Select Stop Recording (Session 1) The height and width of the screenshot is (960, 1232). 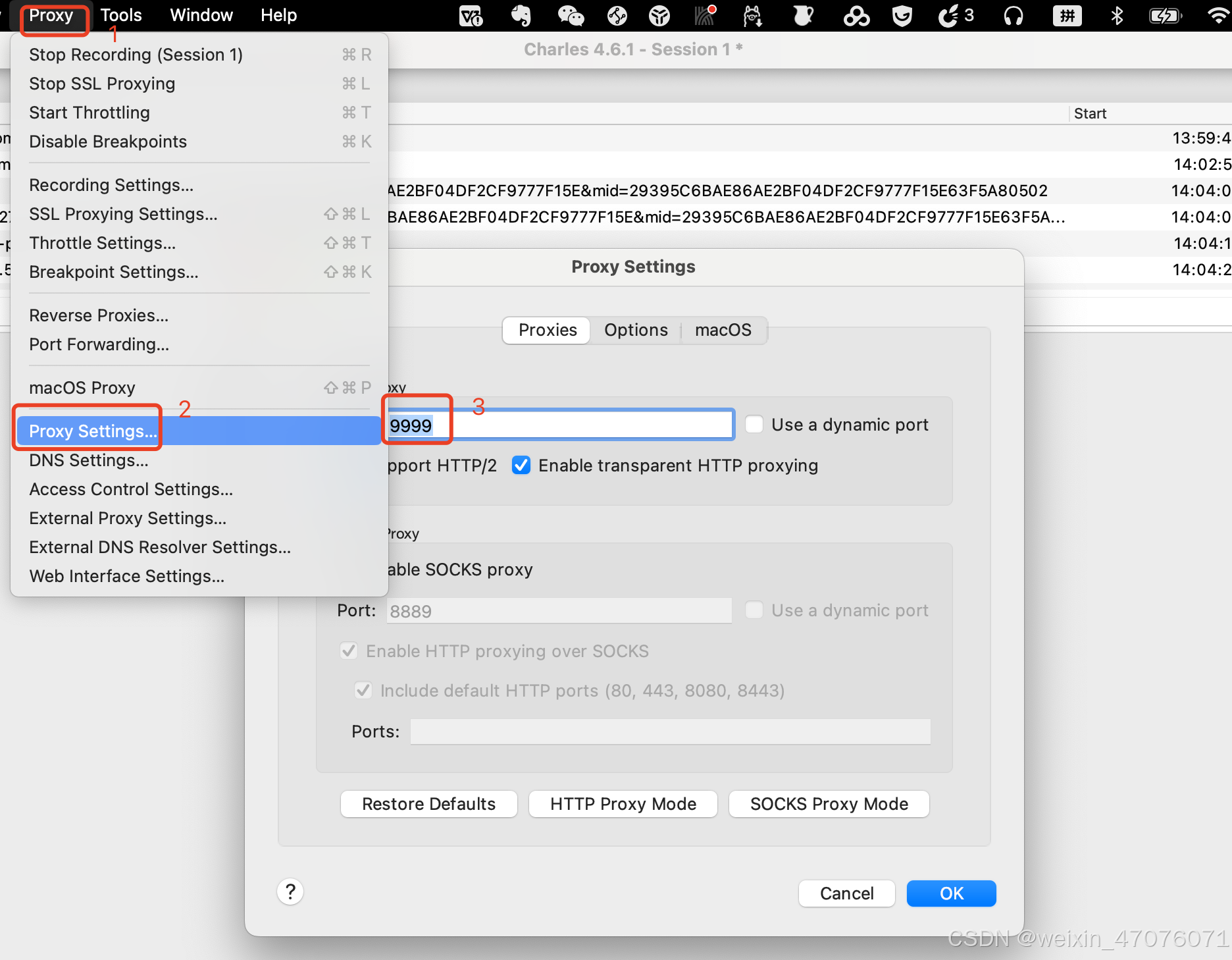(200, 55)
